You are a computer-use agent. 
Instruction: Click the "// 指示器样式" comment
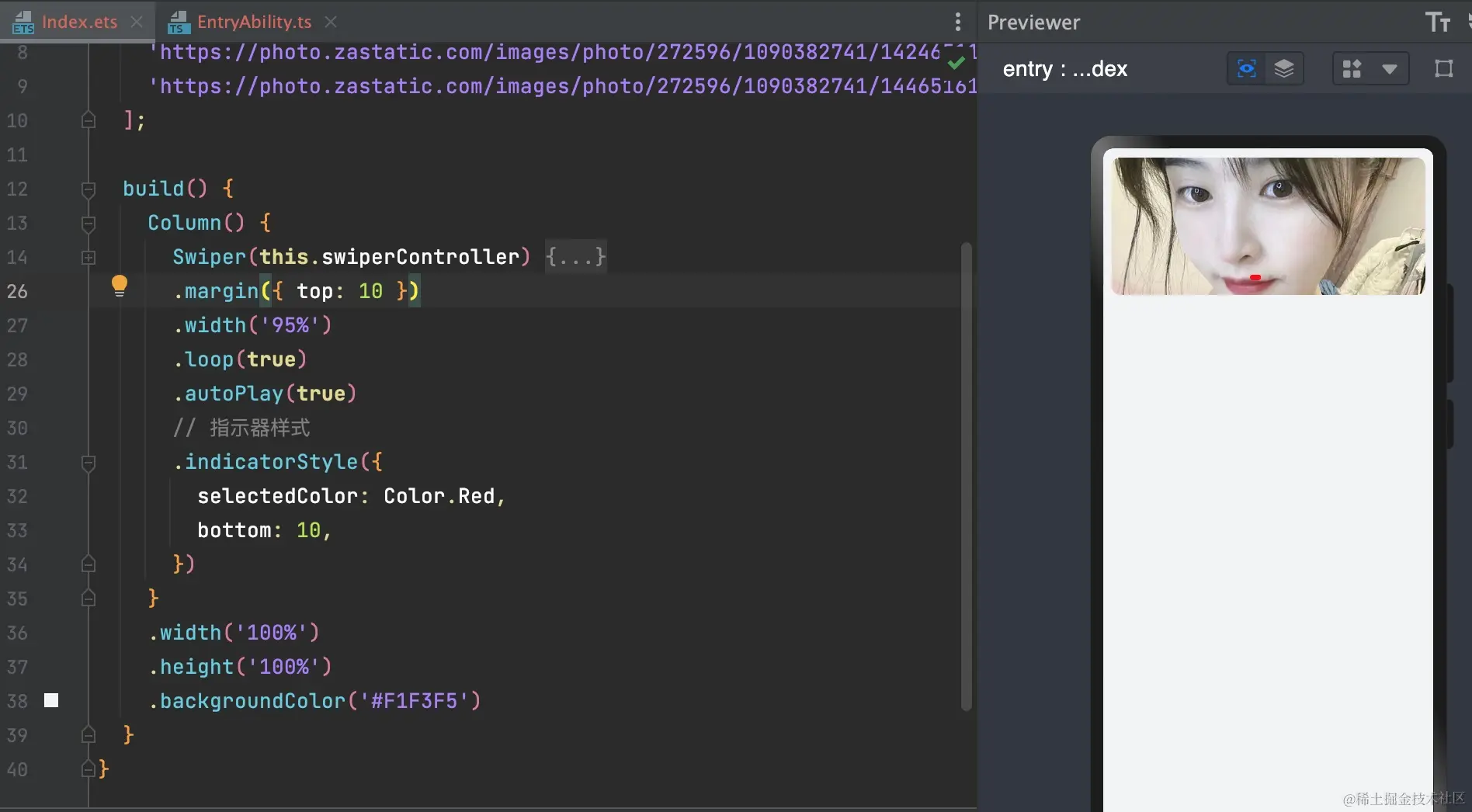(241, 428)
